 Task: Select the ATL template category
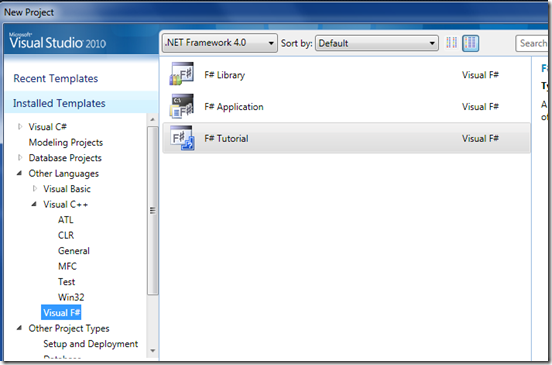pyautogui.click(x=65, y=220)
